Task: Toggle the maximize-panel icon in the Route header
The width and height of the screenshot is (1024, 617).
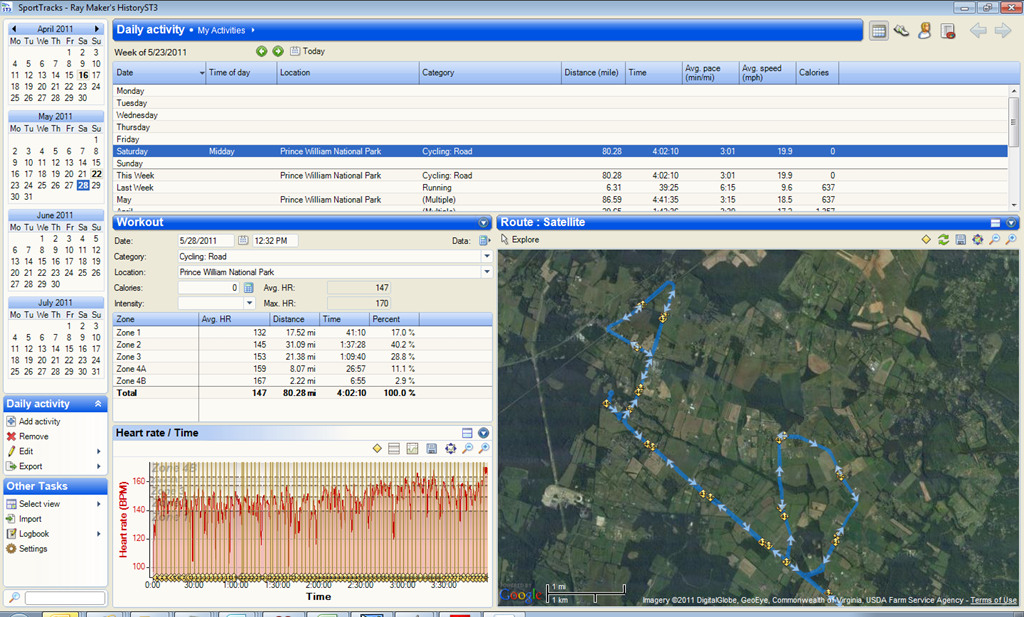Action: pos(995,223)
